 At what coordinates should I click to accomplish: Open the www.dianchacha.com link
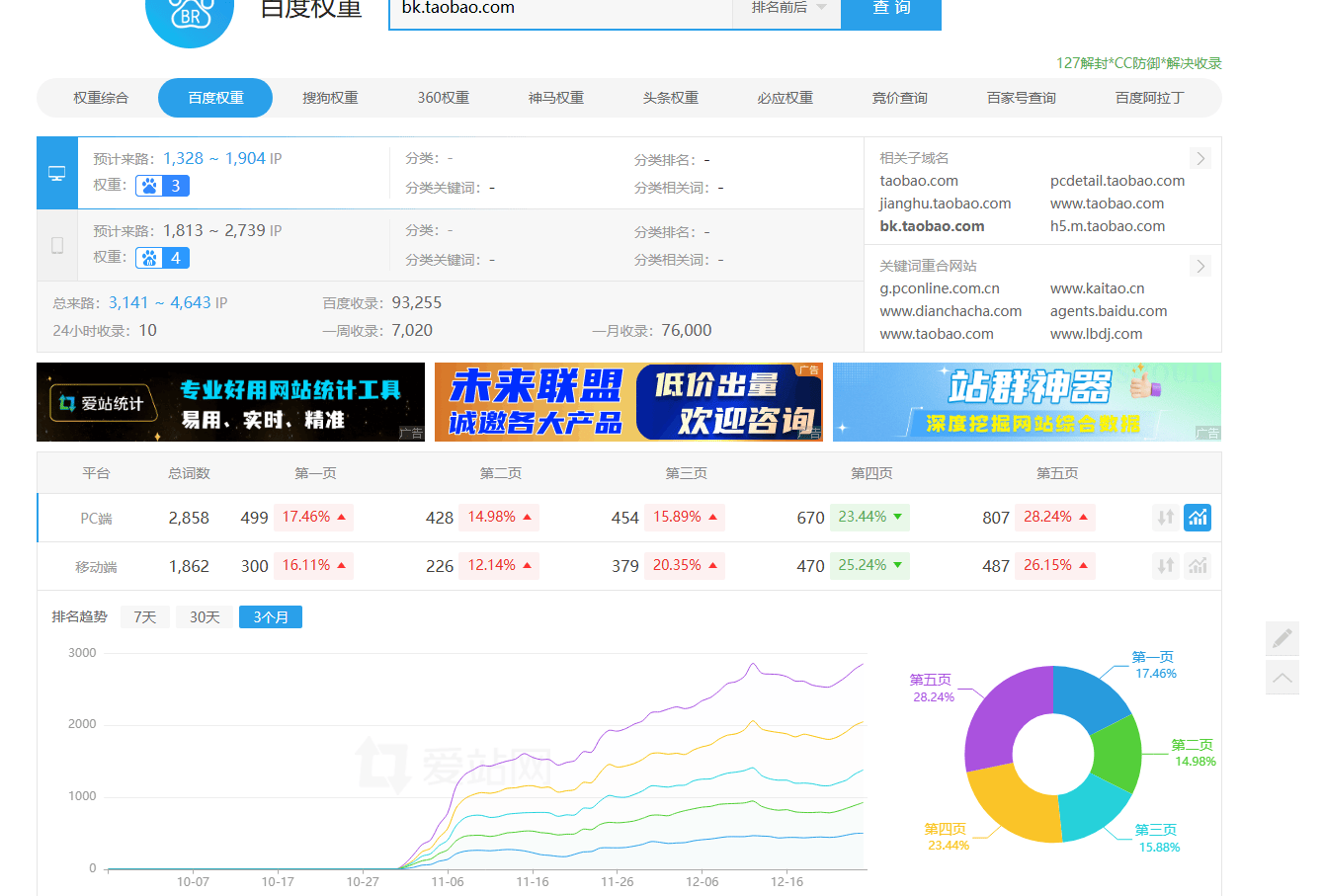951,311
